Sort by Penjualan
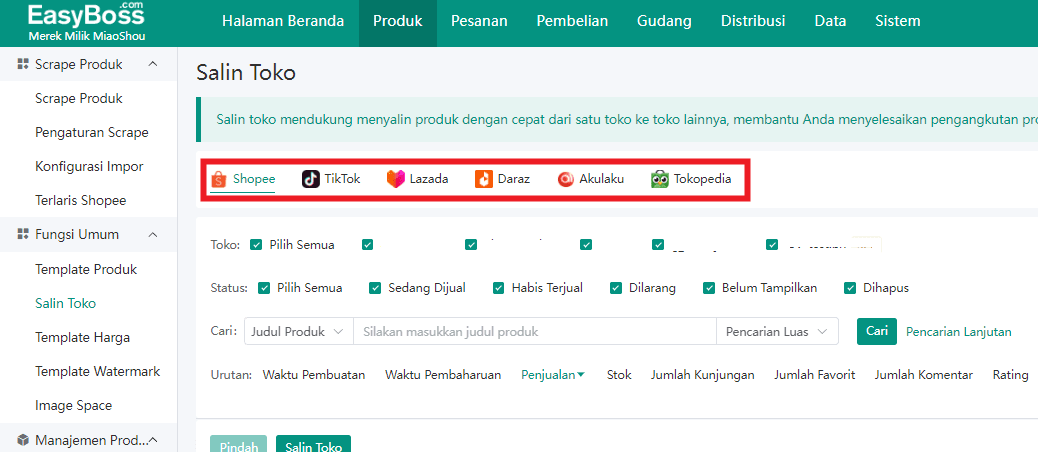 (x=553, y=375)
